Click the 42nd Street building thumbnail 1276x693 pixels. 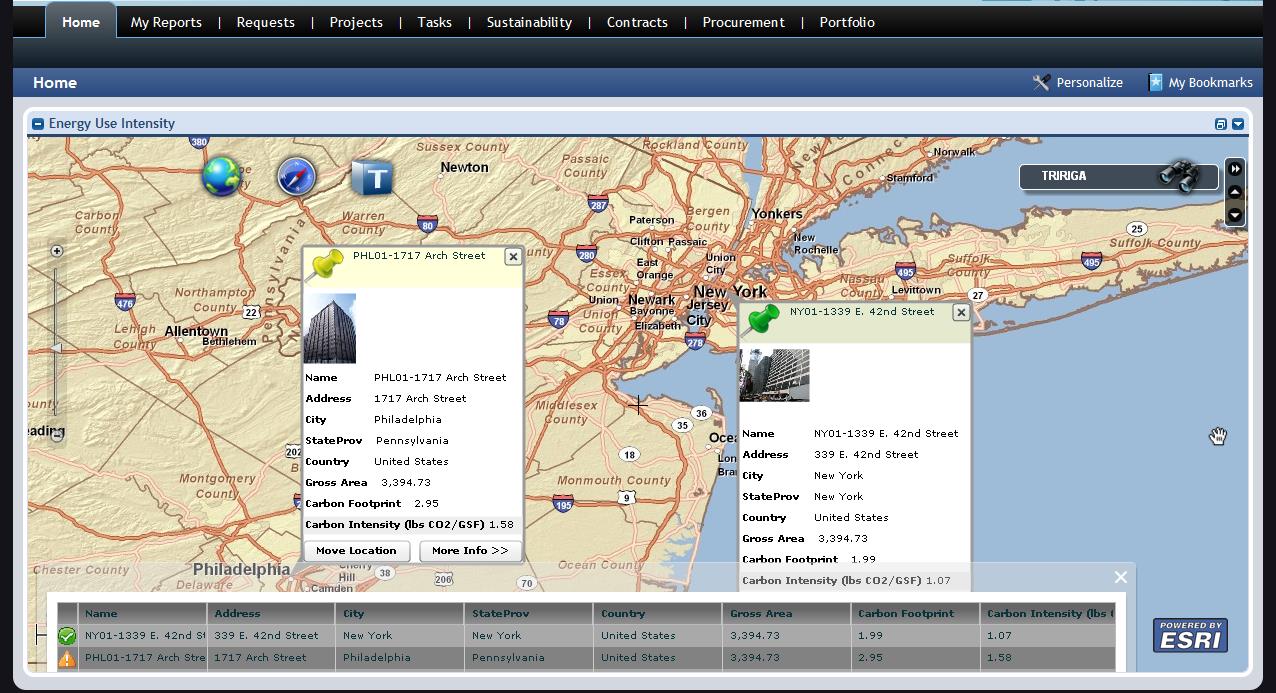774,375
